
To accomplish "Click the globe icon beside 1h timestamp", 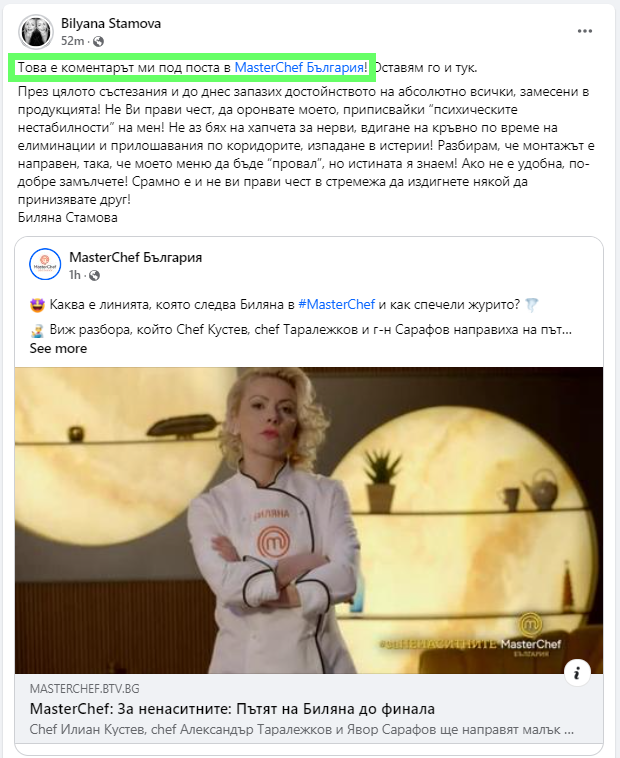I will (94, 276).
